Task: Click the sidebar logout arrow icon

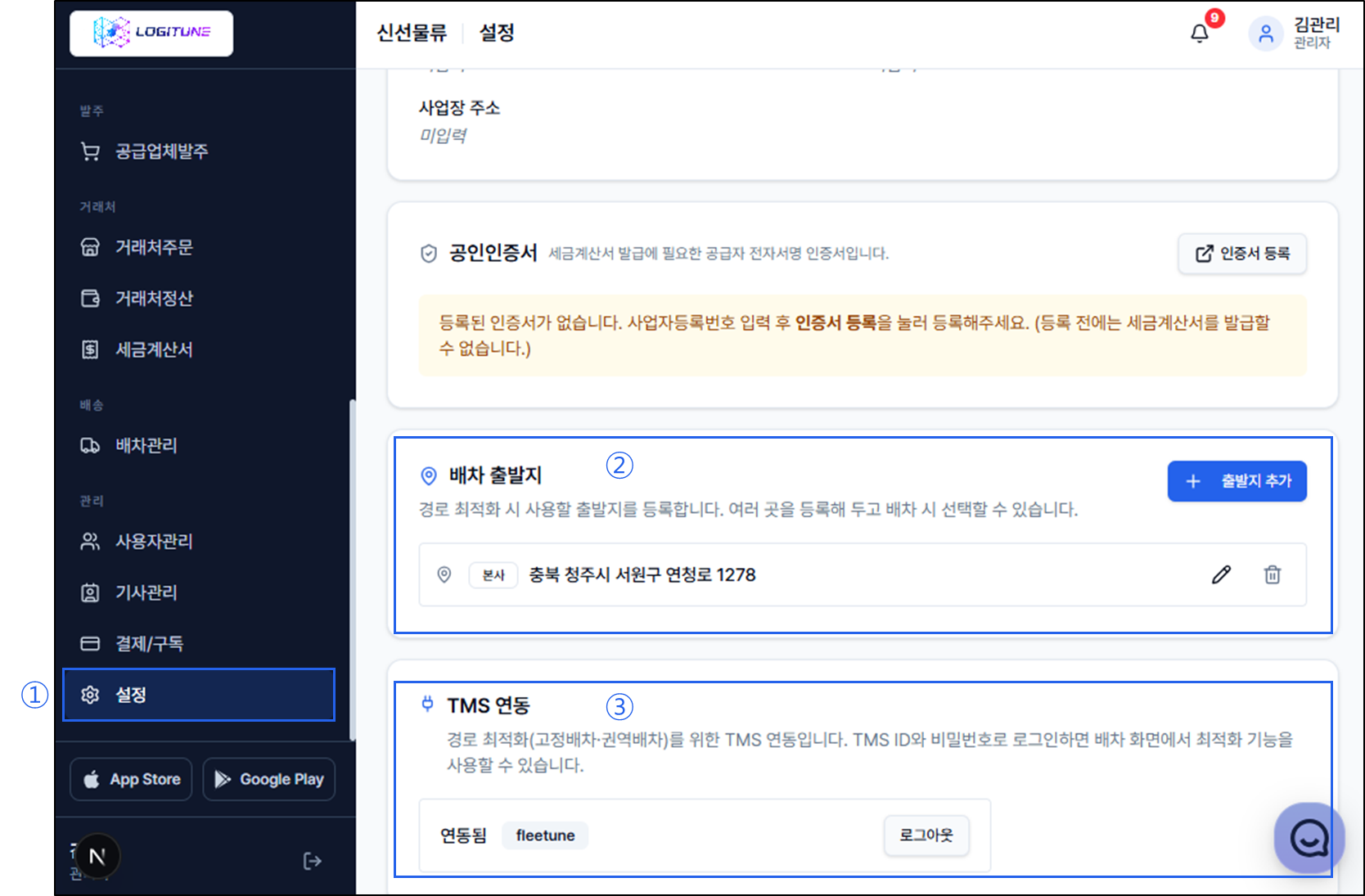Action: tap(312, 861)
